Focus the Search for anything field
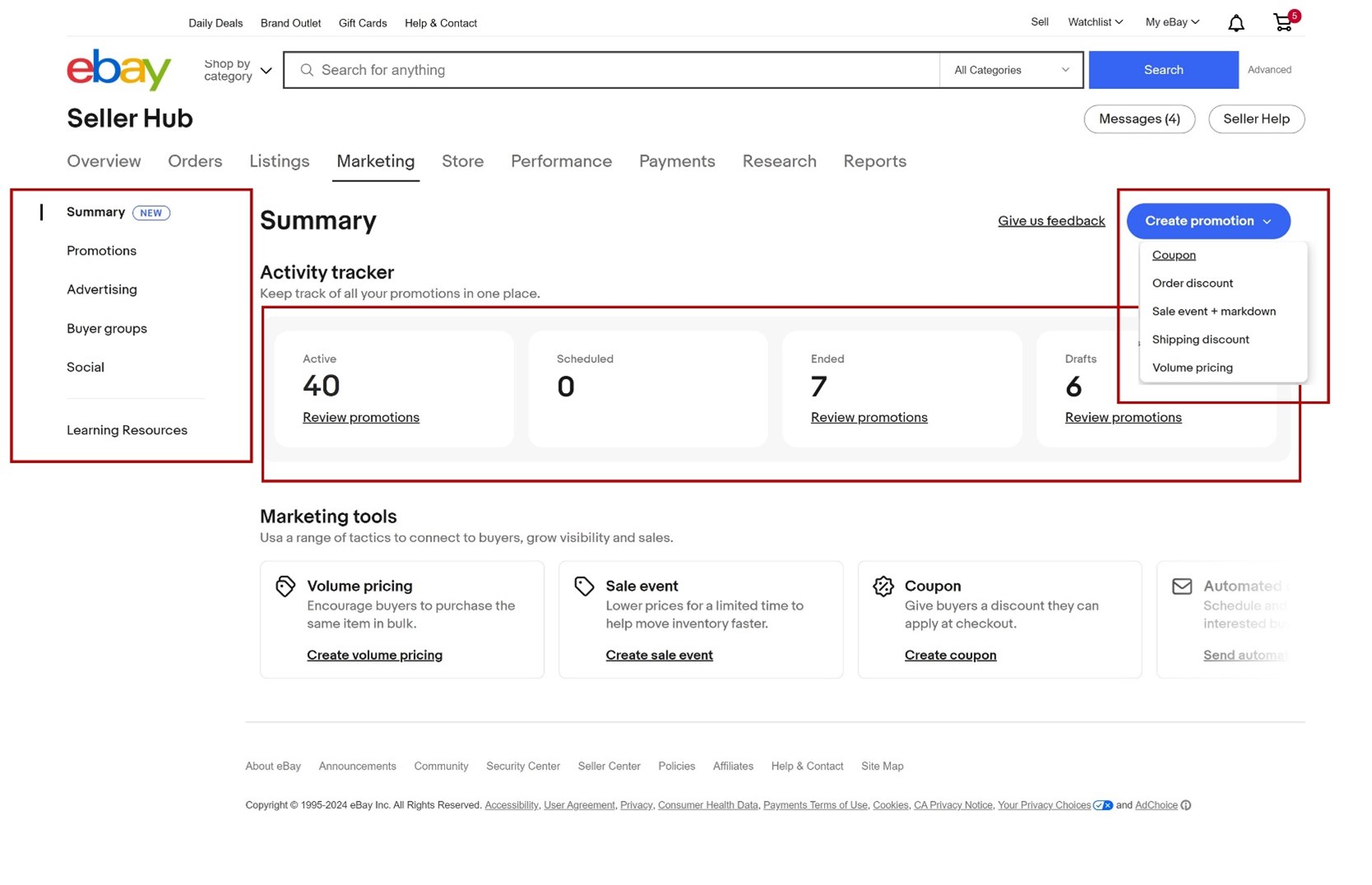Viewport: 1372px width, 885px height. [611, 70]
